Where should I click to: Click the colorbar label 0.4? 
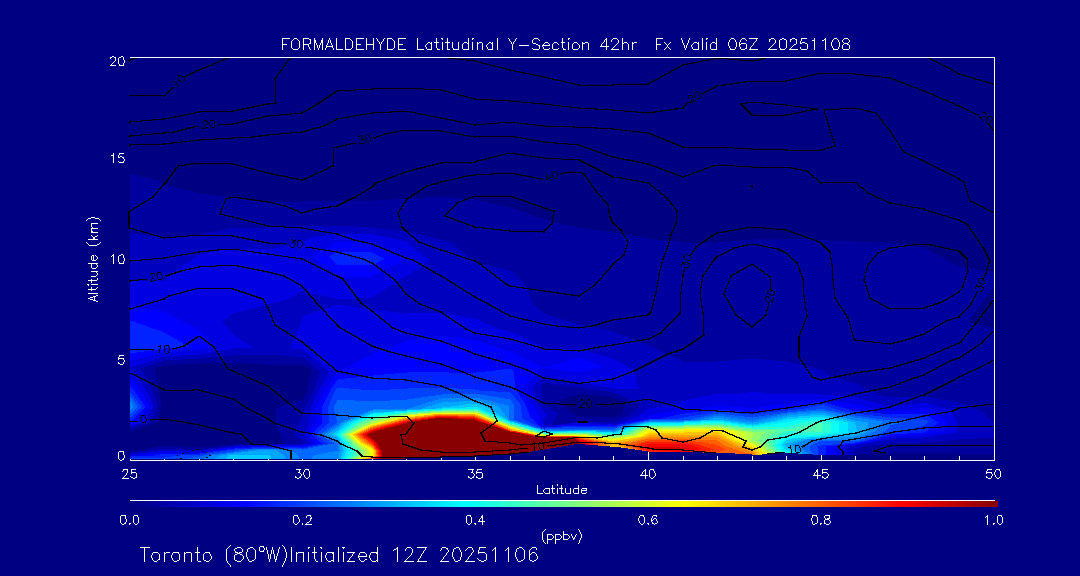click(475, 520)
